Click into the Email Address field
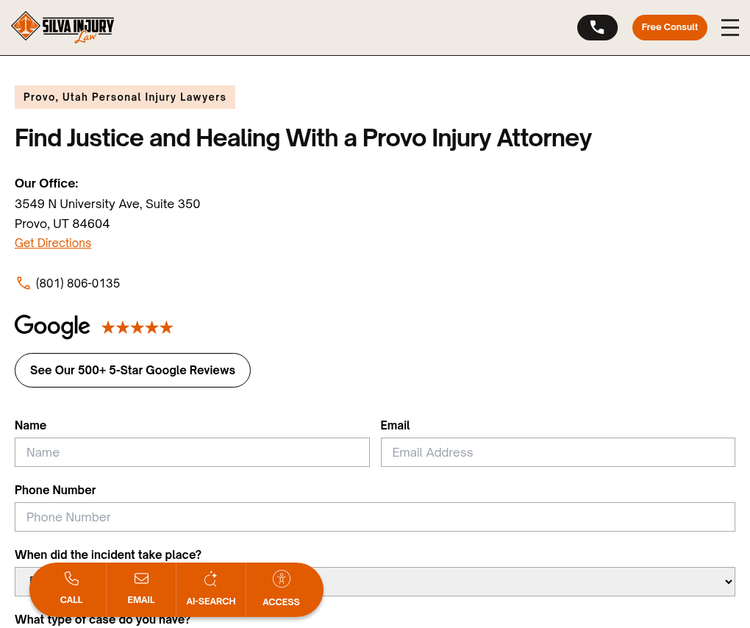The image size is (750, 628). pos(557,452)
